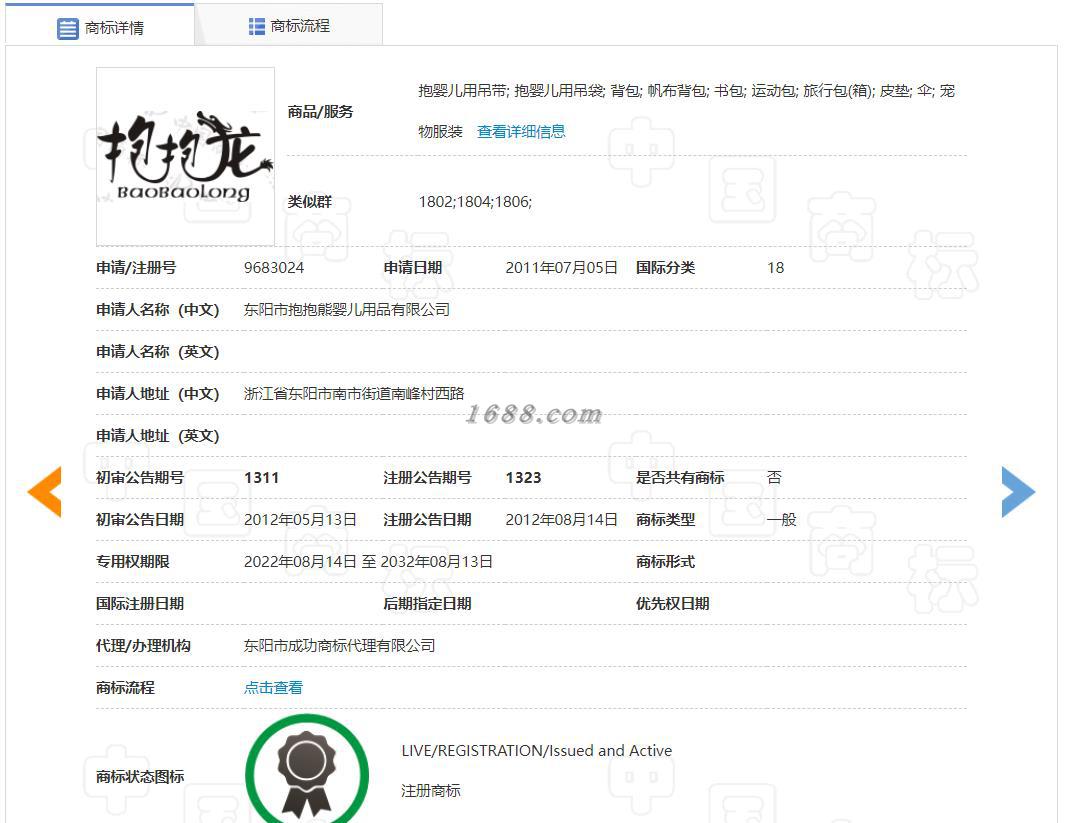Select the 一般 trademark type value
Viewport: 1067px width, 823px height.
click(x=781, y=519)
